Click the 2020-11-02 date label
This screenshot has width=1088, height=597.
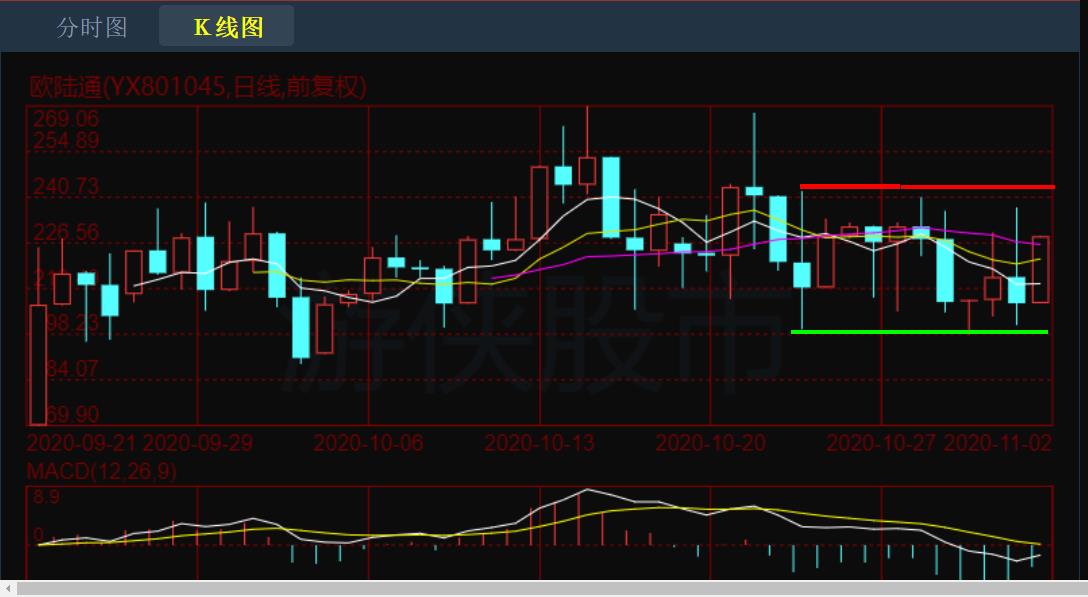pos(998,443)
